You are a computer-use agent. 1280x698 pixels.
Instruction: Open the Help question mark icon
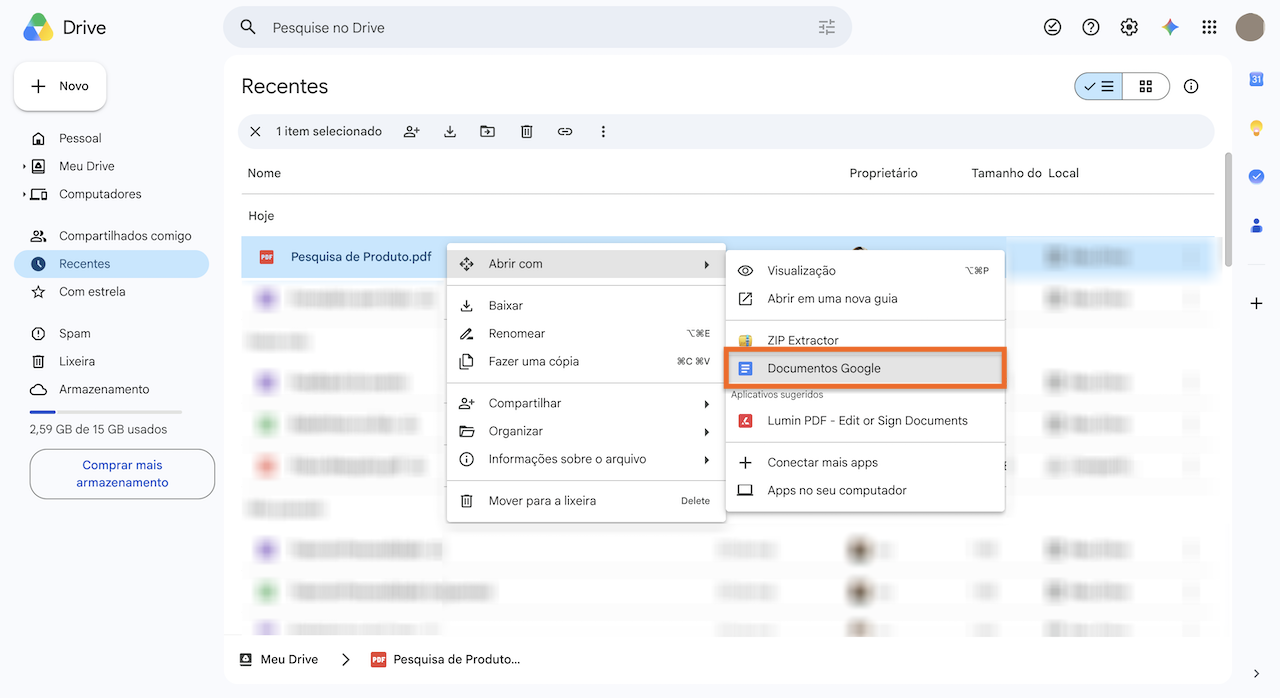pos(1091,27)
